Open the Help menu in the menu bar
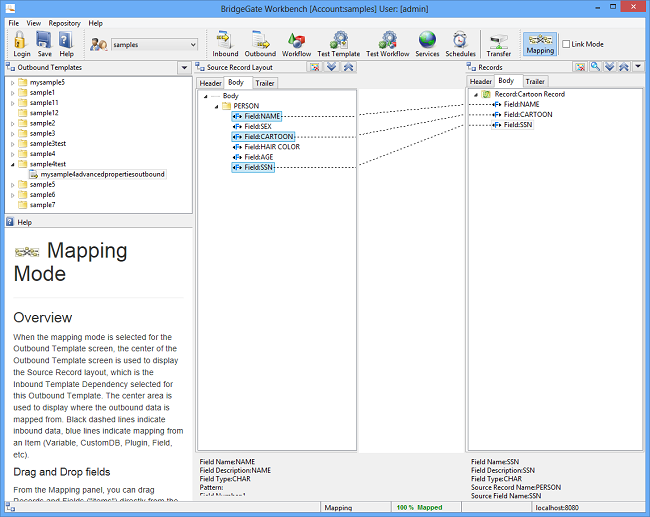 coord(95,23)
